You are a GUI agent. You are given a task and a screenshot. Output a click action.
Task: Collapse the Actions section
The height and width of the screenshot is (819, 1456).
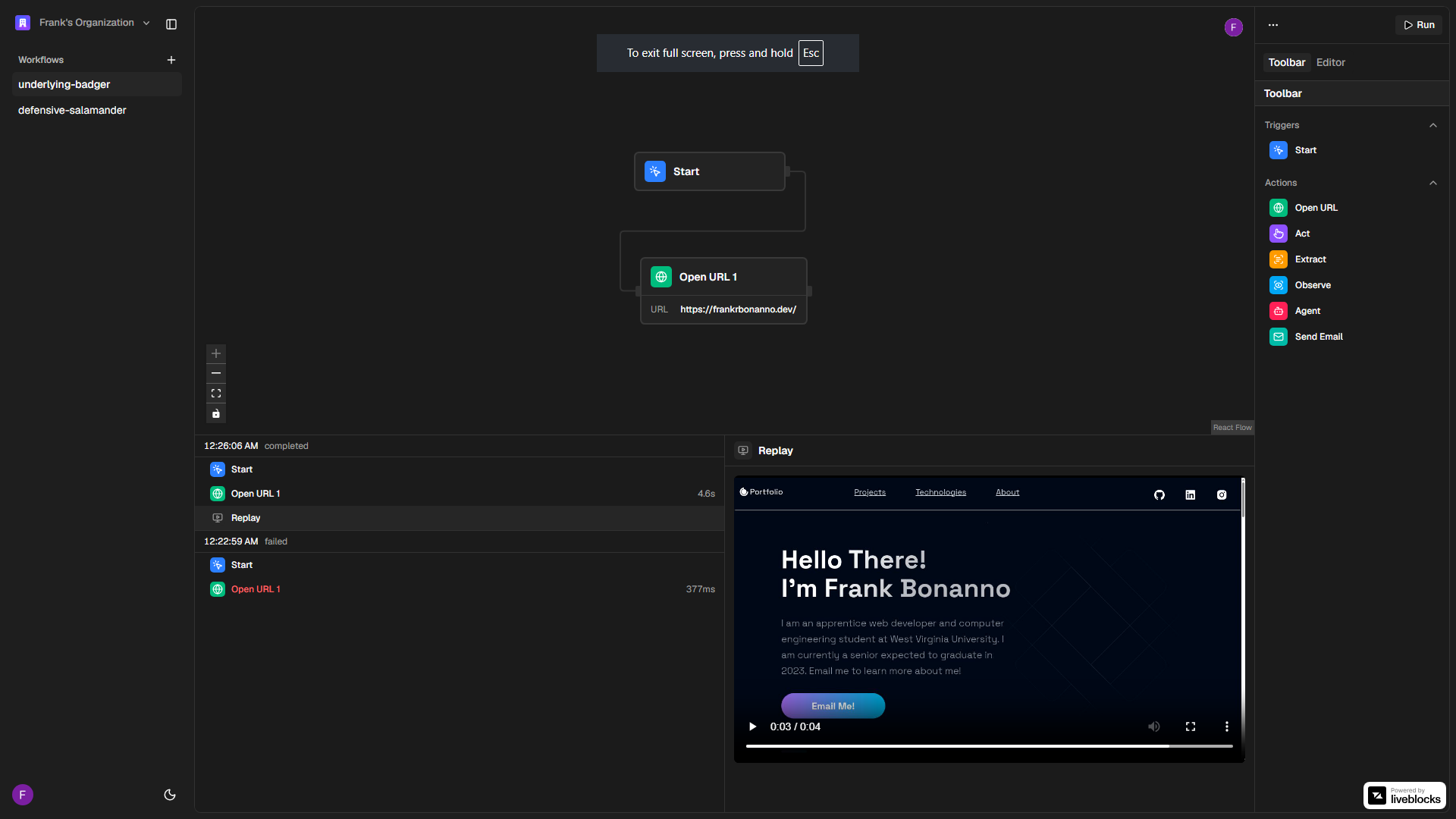coord(1433,183)
